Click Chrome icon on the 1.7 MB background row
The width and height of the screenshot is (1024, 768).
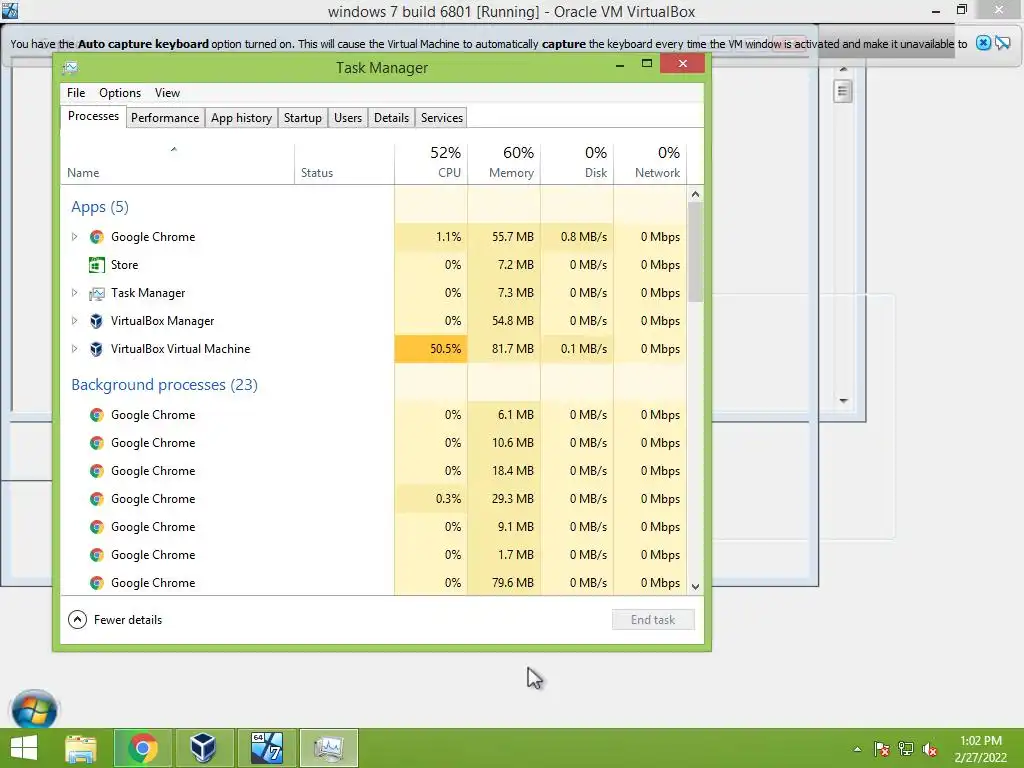[x=97, y=555]
